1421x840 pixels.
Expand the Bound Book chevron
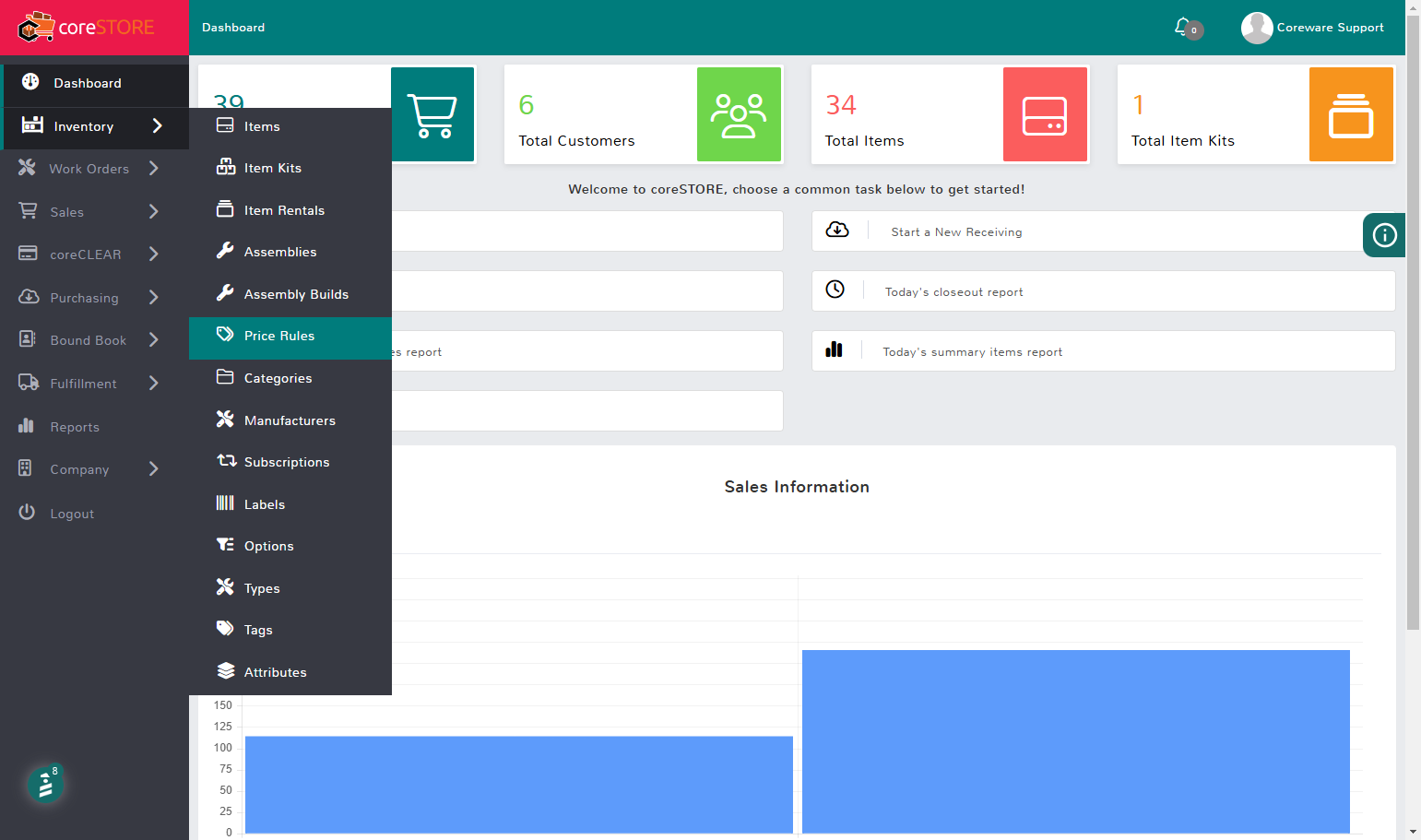tap(154, 339)
